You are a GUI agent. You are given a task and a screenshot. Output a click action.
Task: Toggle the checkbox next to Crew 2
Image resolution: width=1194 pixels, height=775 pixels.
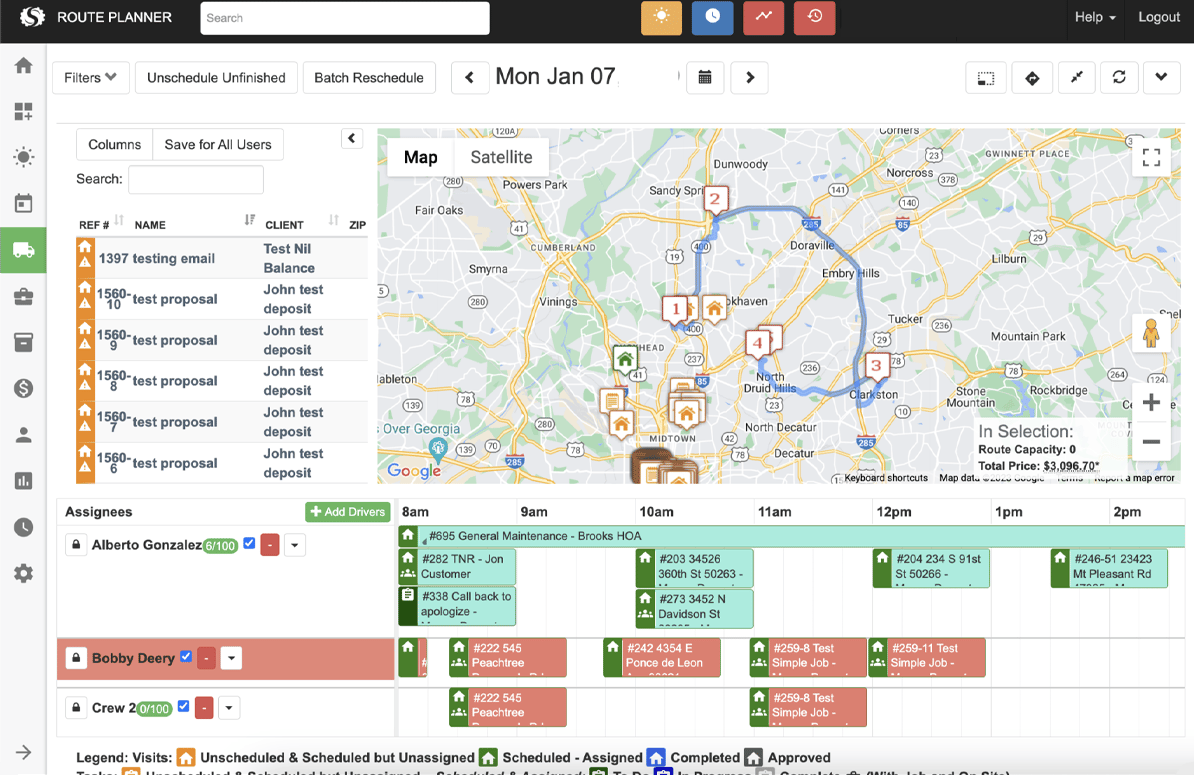click(183, 707)
